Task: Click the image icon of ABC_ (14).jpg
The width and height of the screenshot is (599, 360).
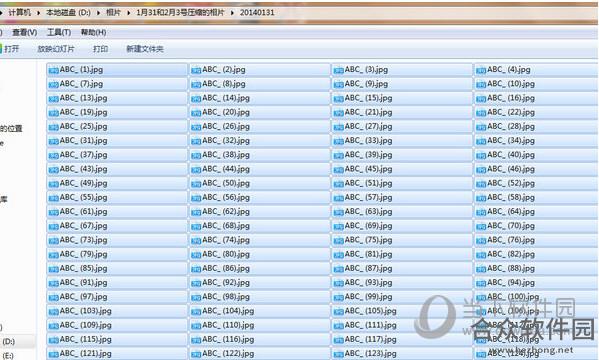Action: point(196,99)
